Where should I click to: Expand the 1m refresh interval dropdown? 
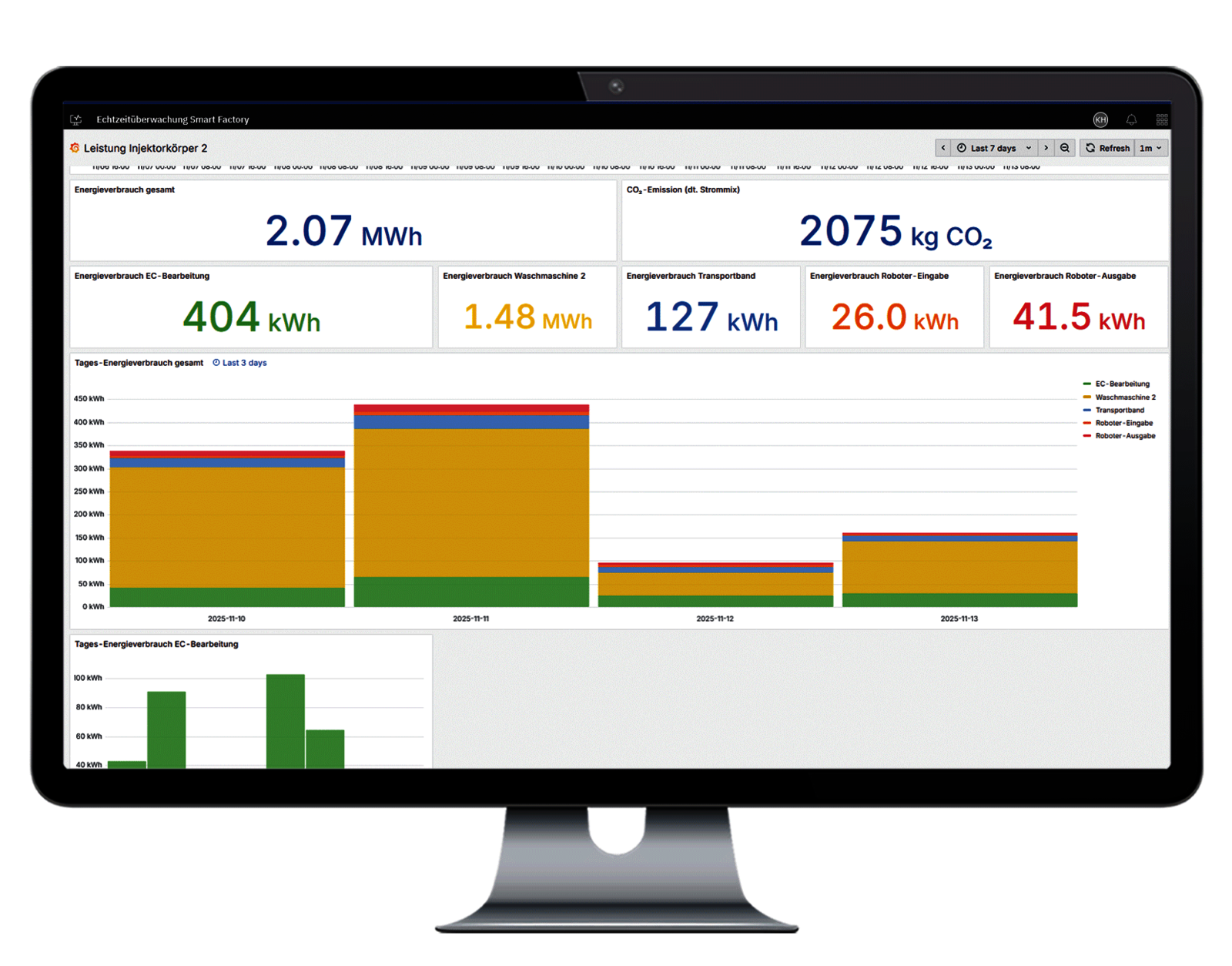(x=1150, y=148)
